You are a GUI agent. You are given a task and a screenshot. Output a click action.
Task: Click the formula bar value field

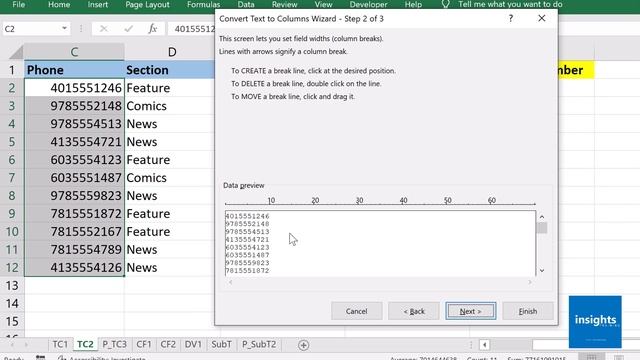click(x=191, y=29)
